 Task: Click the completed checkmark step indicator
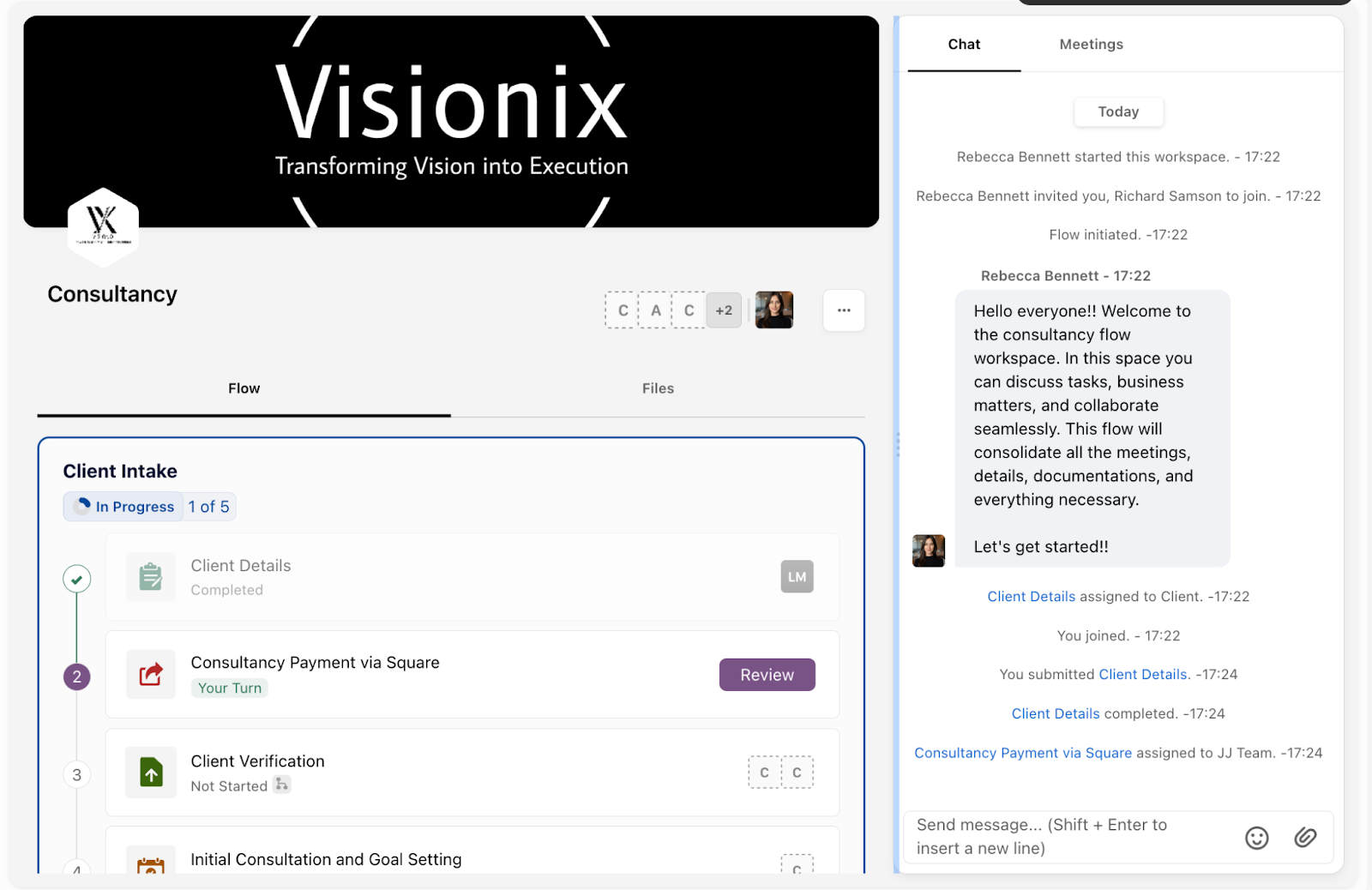(x=77, y=580)
